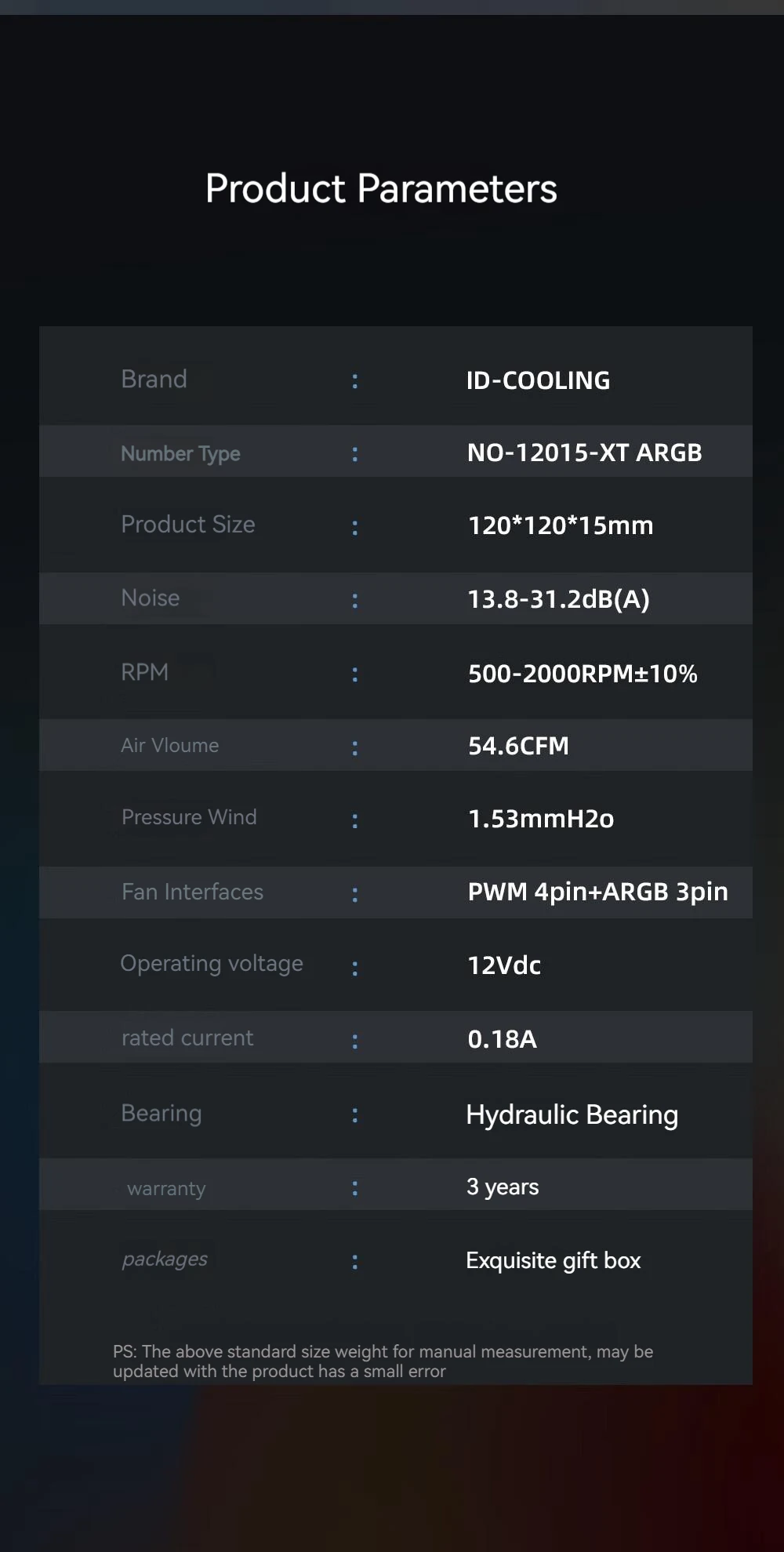Select the 3 years warranty value
Viewport: 784px width, 1552px height.
[503, 1187]
